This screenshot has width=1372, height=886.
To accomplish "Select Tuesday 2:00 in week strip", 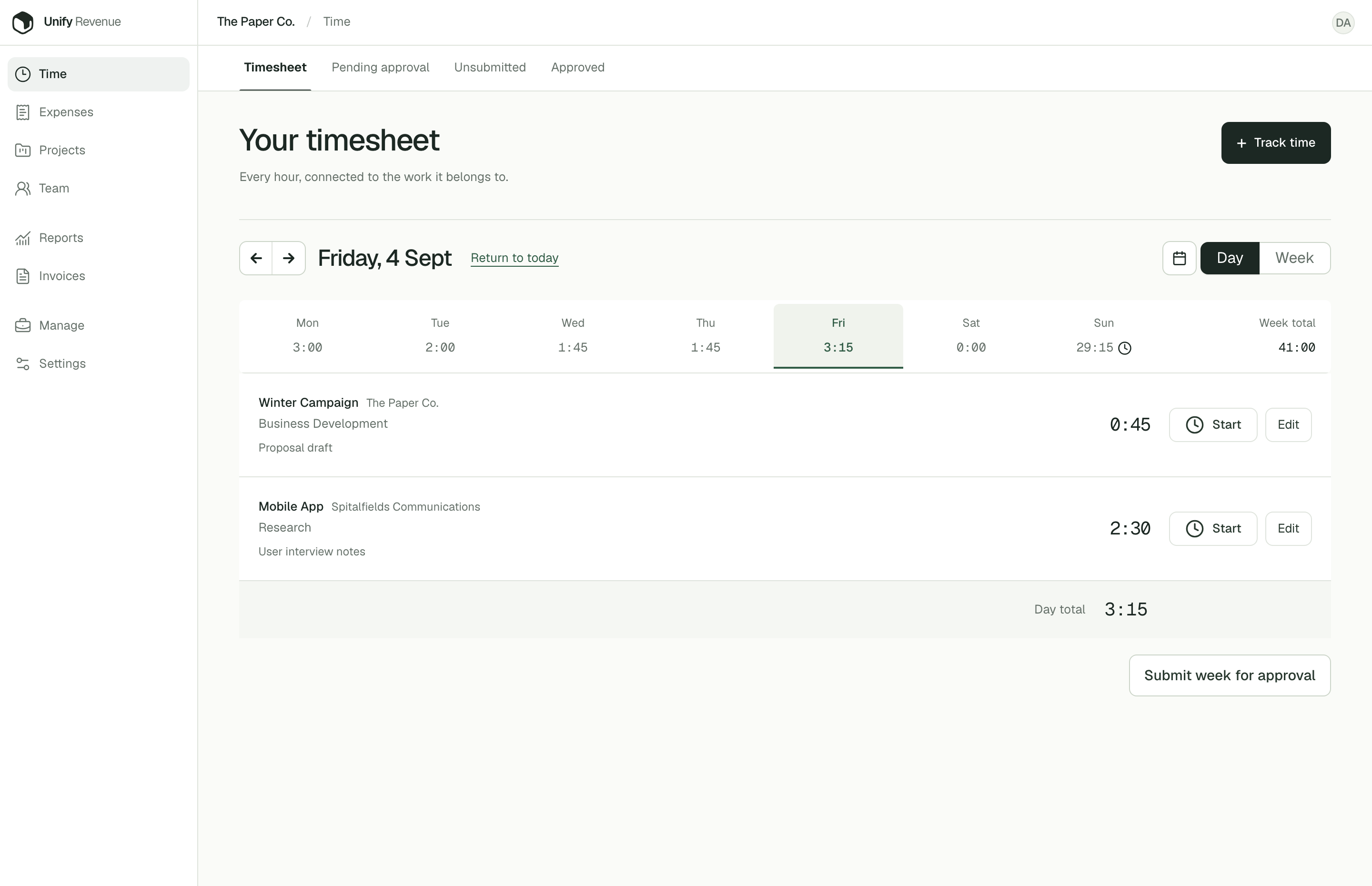I will (x=440, y=336).
